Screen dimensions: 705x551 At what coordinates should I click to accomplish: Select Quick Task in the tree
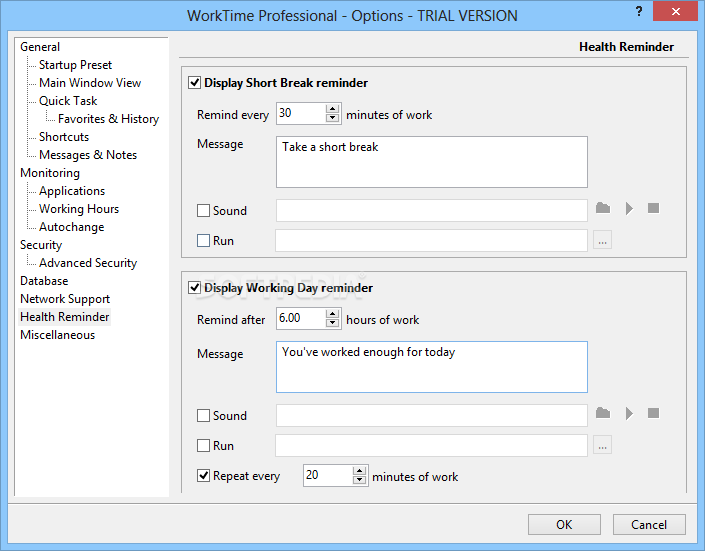tap(68, 101)
